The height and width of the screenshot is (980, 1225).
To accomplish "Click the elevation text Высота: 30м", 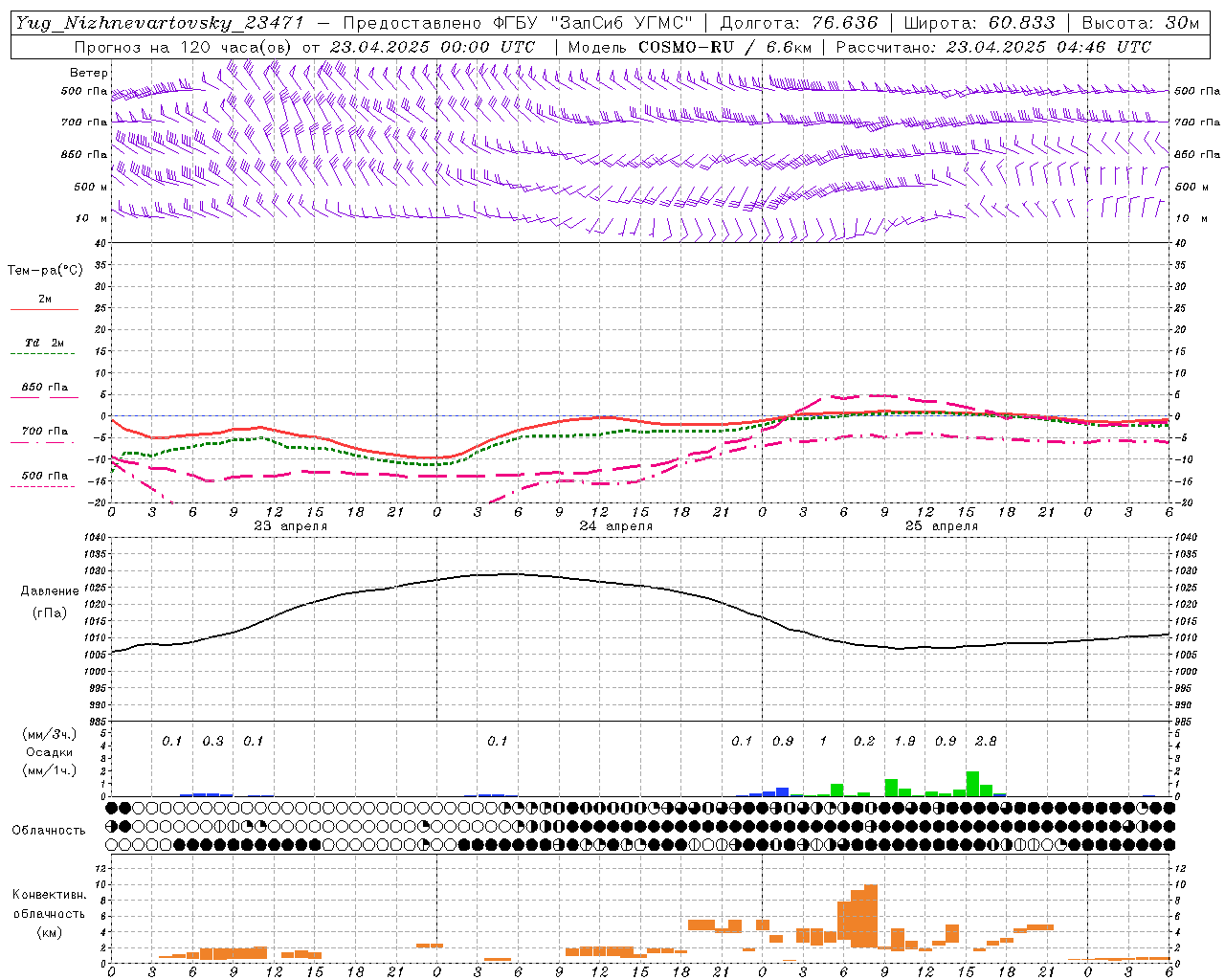I will click(1140, 23).
